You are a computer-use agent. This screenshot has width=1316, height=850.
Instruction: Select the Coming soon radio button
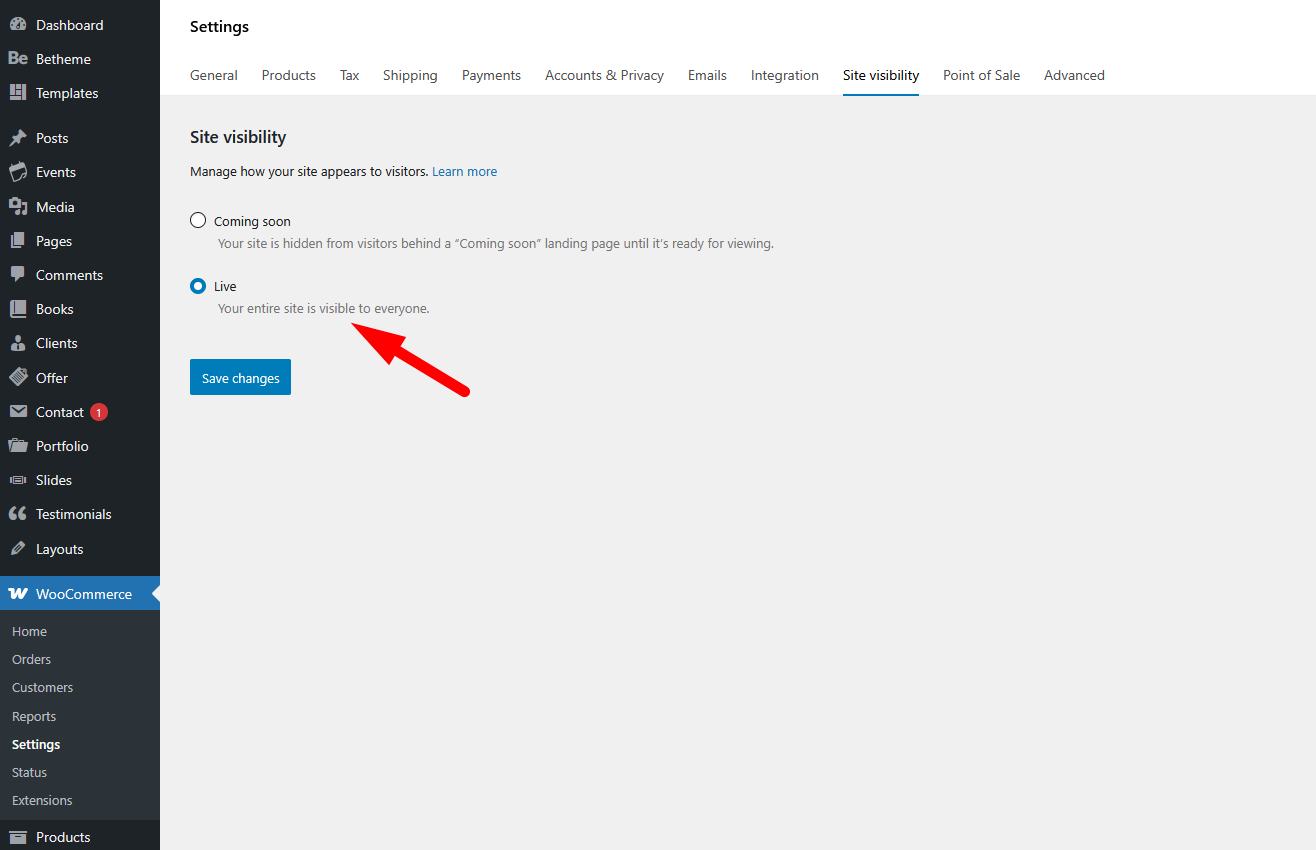tap(198, 221)
